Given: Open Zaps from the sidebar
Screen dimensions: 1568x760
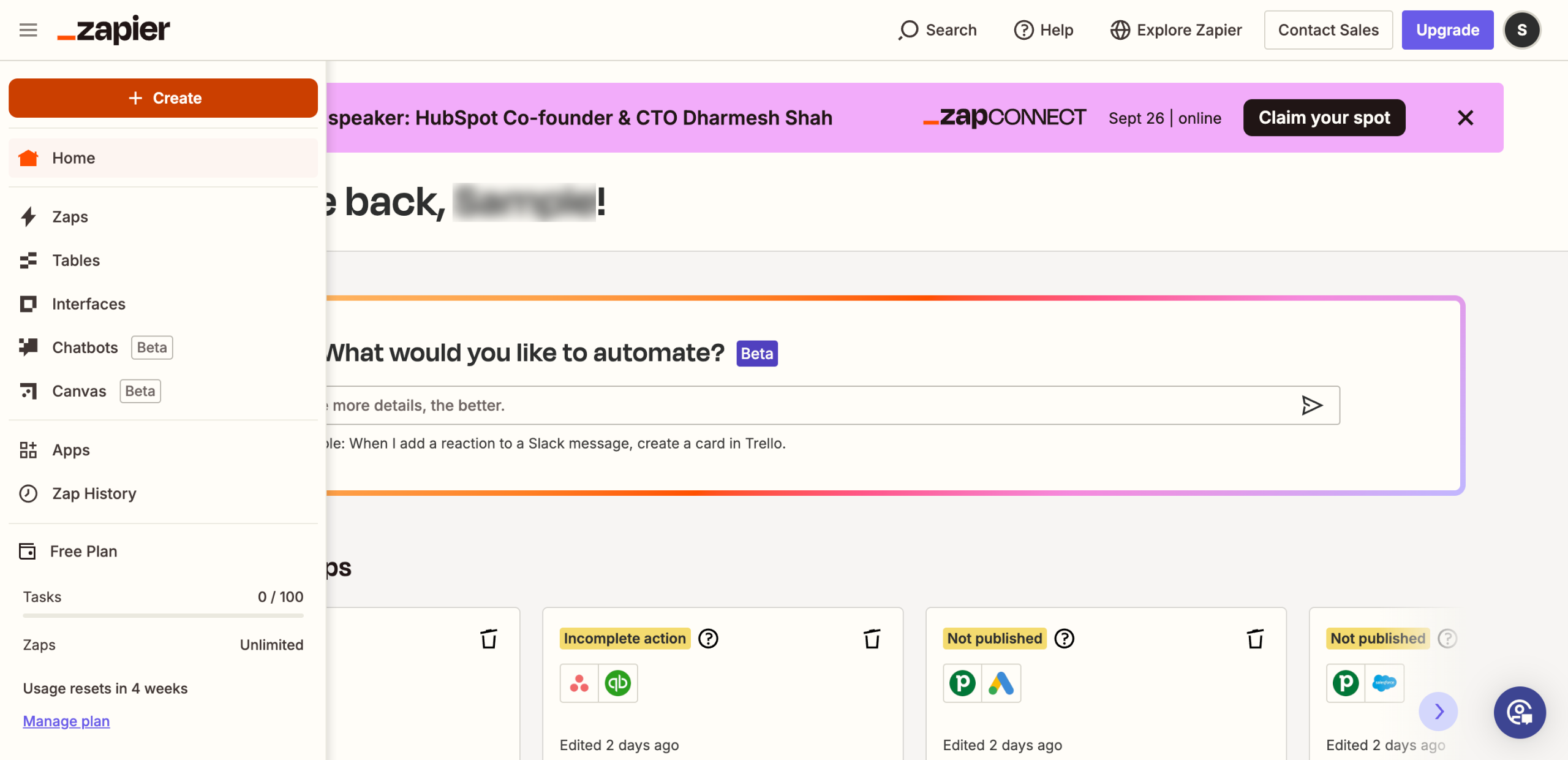Looking at the screenshot, I should pos(70,217).
